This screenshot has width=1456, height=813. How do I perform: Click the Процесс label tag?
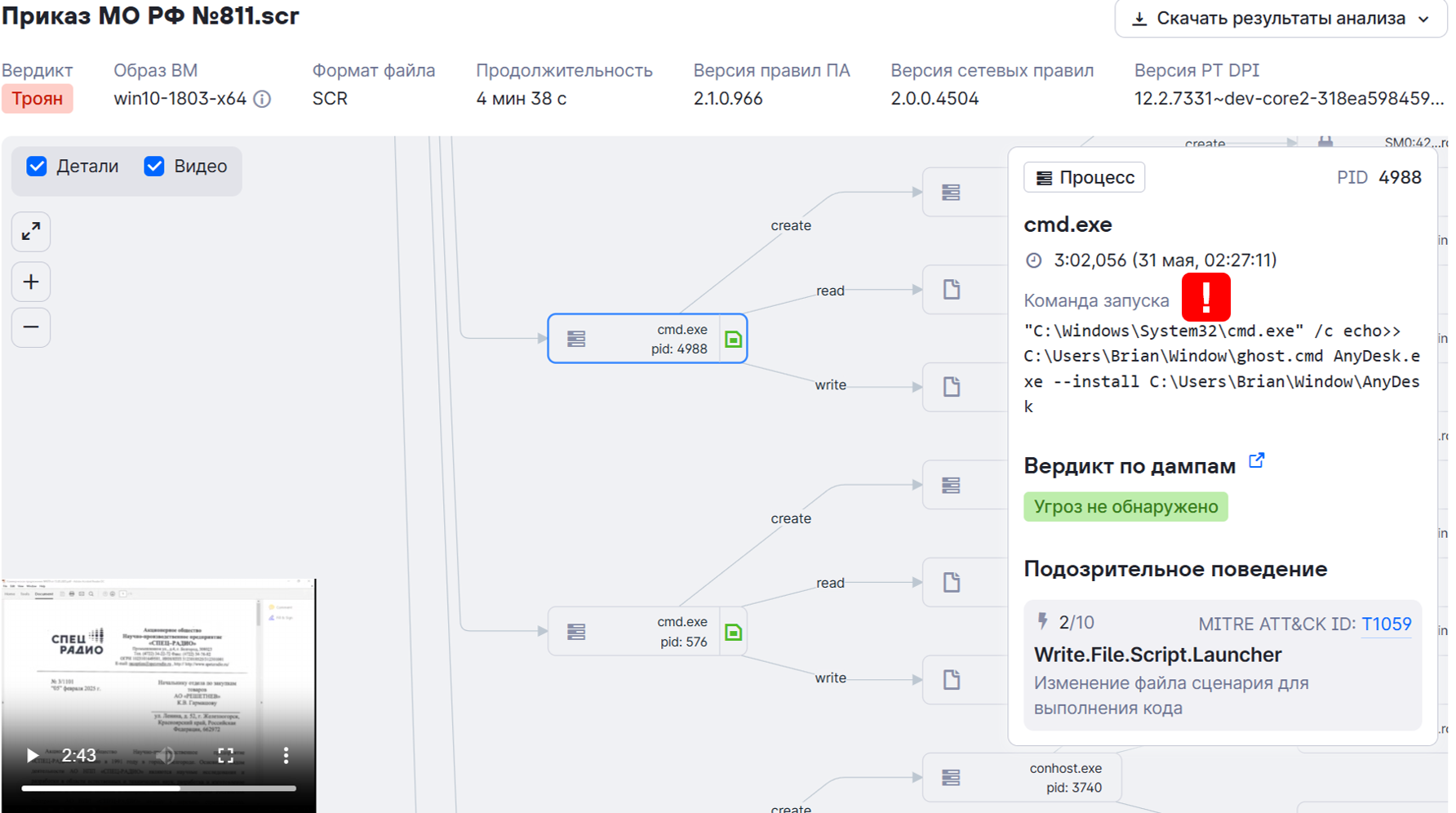[x=1084, y=177]
